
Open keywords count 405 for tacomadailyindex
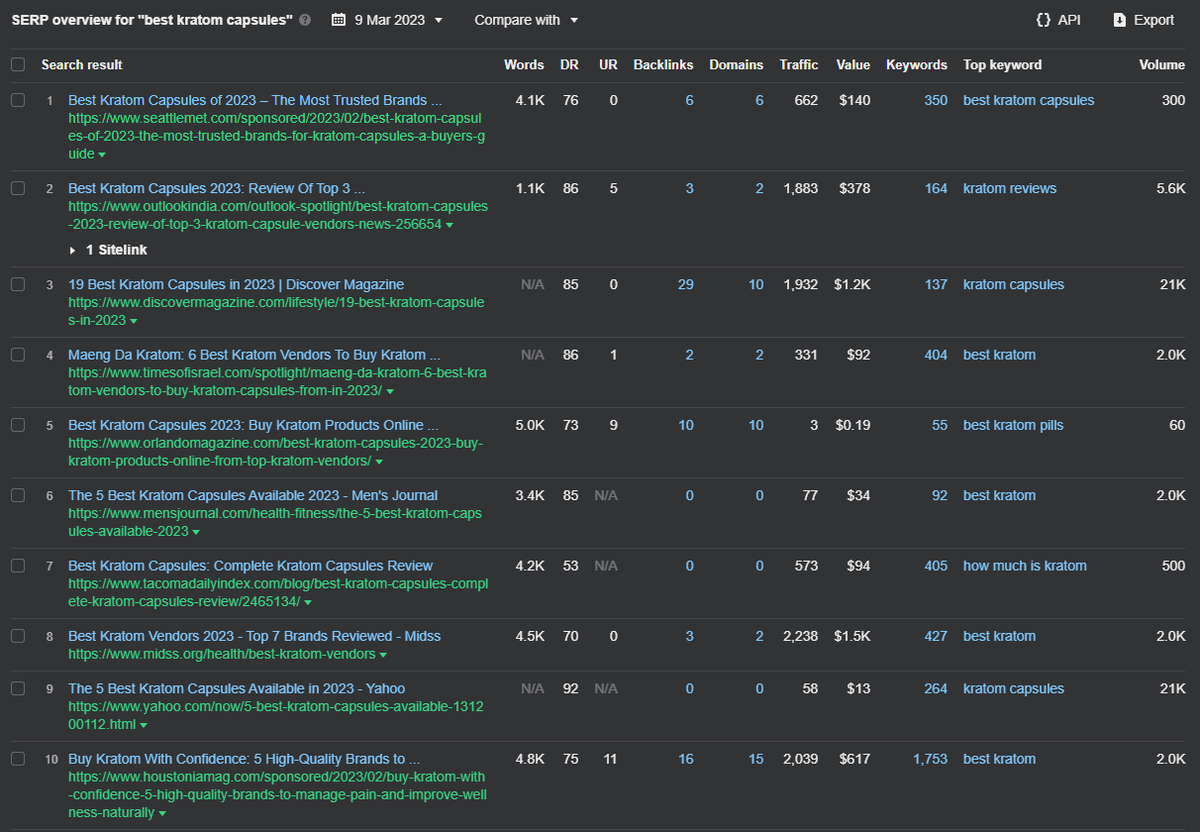pos(936,565)
